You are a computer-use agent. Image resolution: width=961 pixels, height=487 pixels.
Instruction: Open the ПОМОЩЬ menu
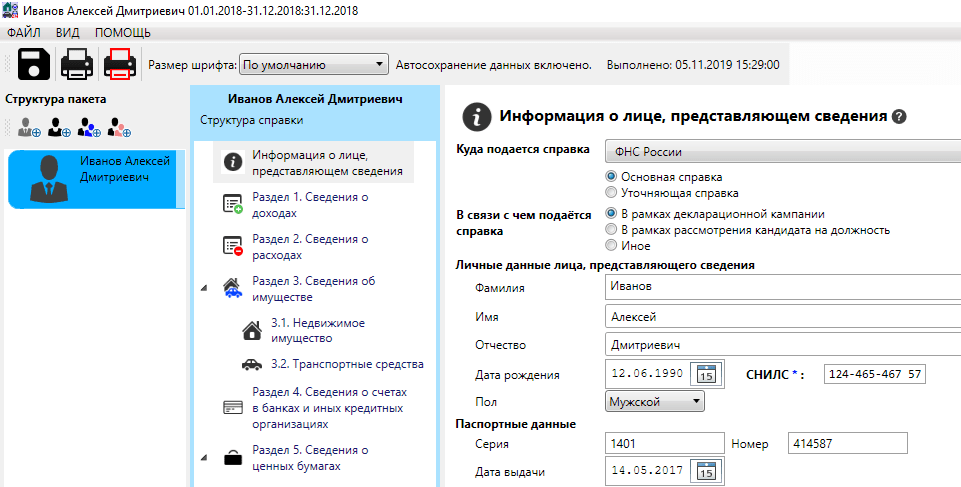click(123, 32)
